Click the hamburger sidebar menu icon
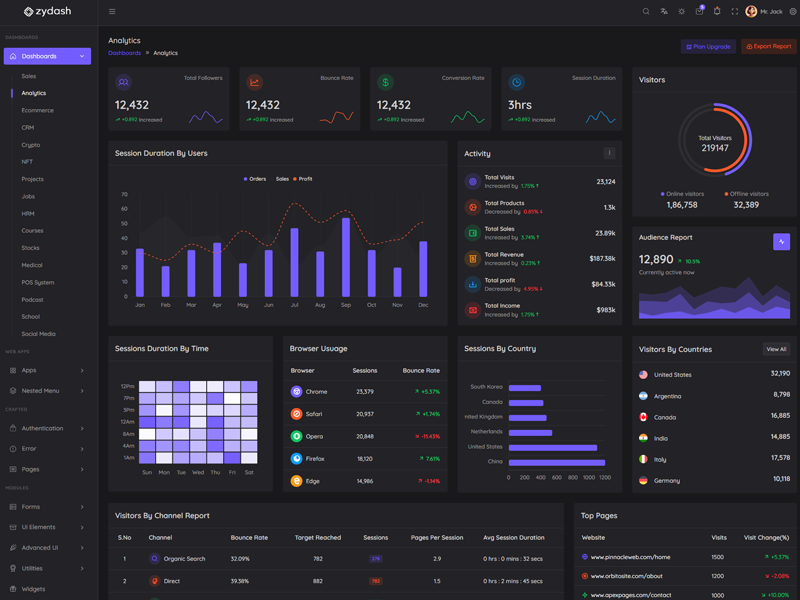This screenshot has height=600, width=800. (112, 12)
